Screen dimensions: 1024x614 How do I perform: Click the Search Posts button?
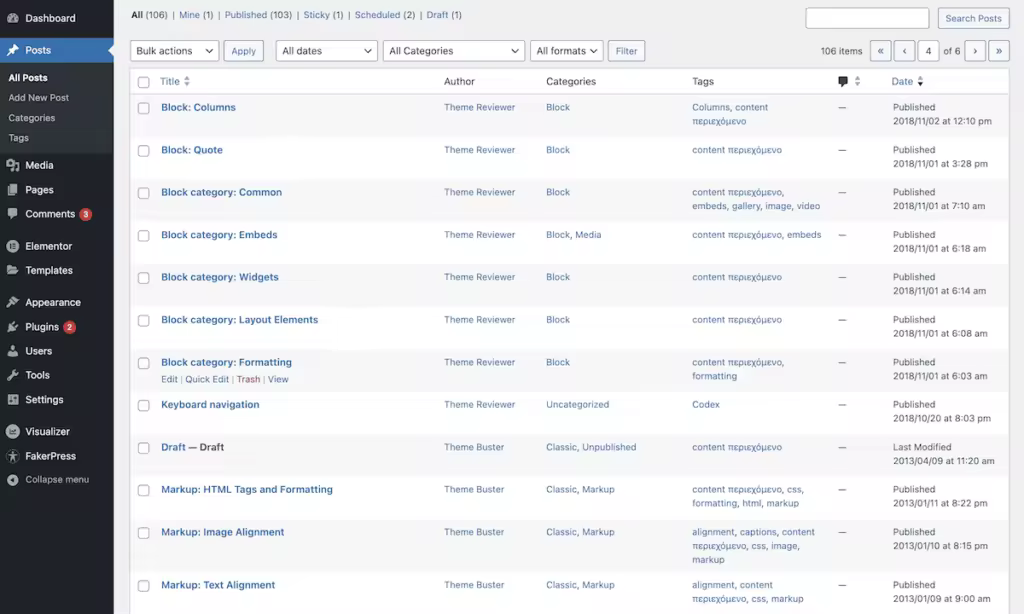tap(973, 18)
